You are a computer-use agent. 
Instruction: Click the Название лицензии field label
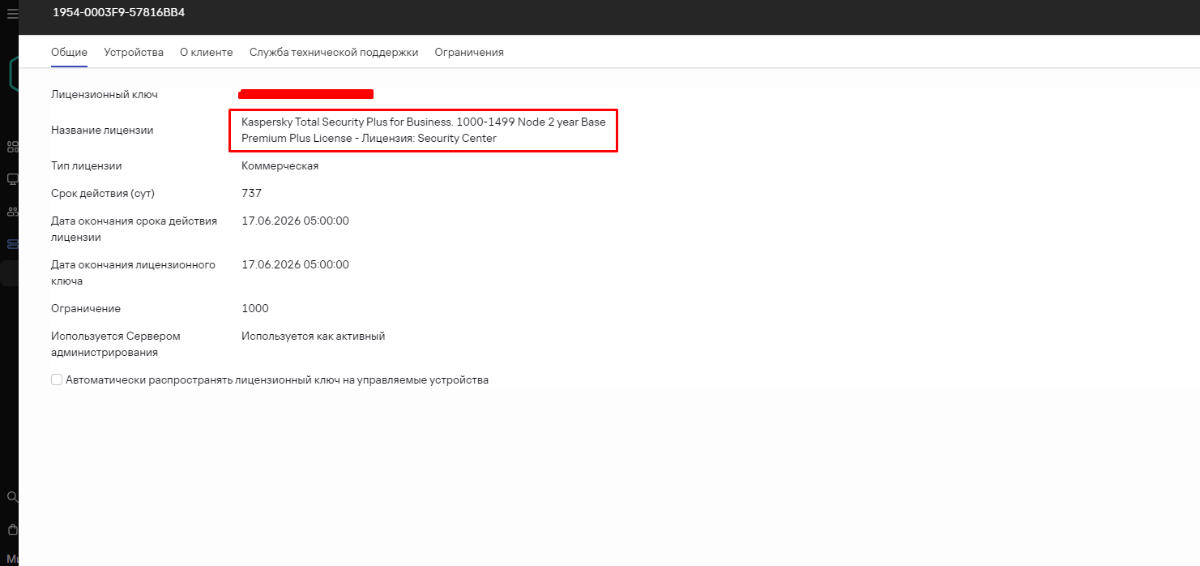(102, 130)
